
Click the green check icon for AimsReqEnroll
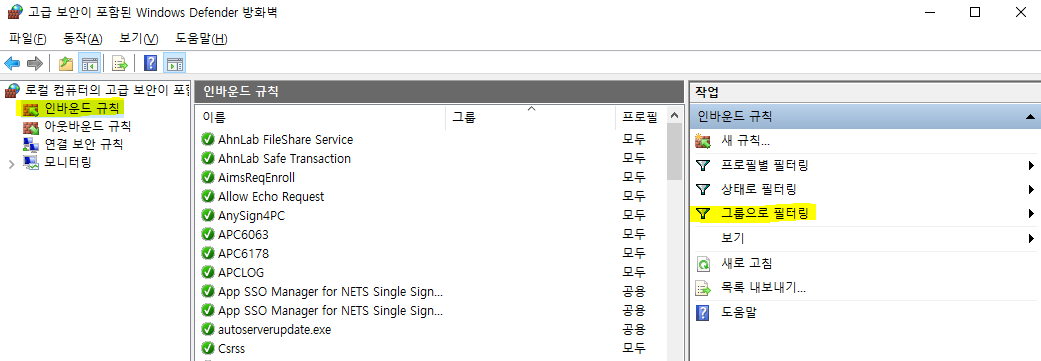click(208, 178)
